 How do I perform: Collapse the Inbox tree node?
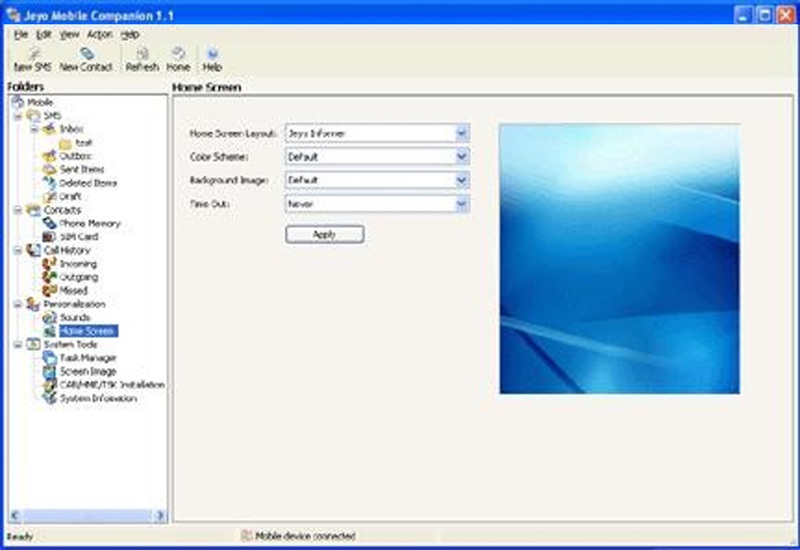pyautogui.click(x=34, y=129)
